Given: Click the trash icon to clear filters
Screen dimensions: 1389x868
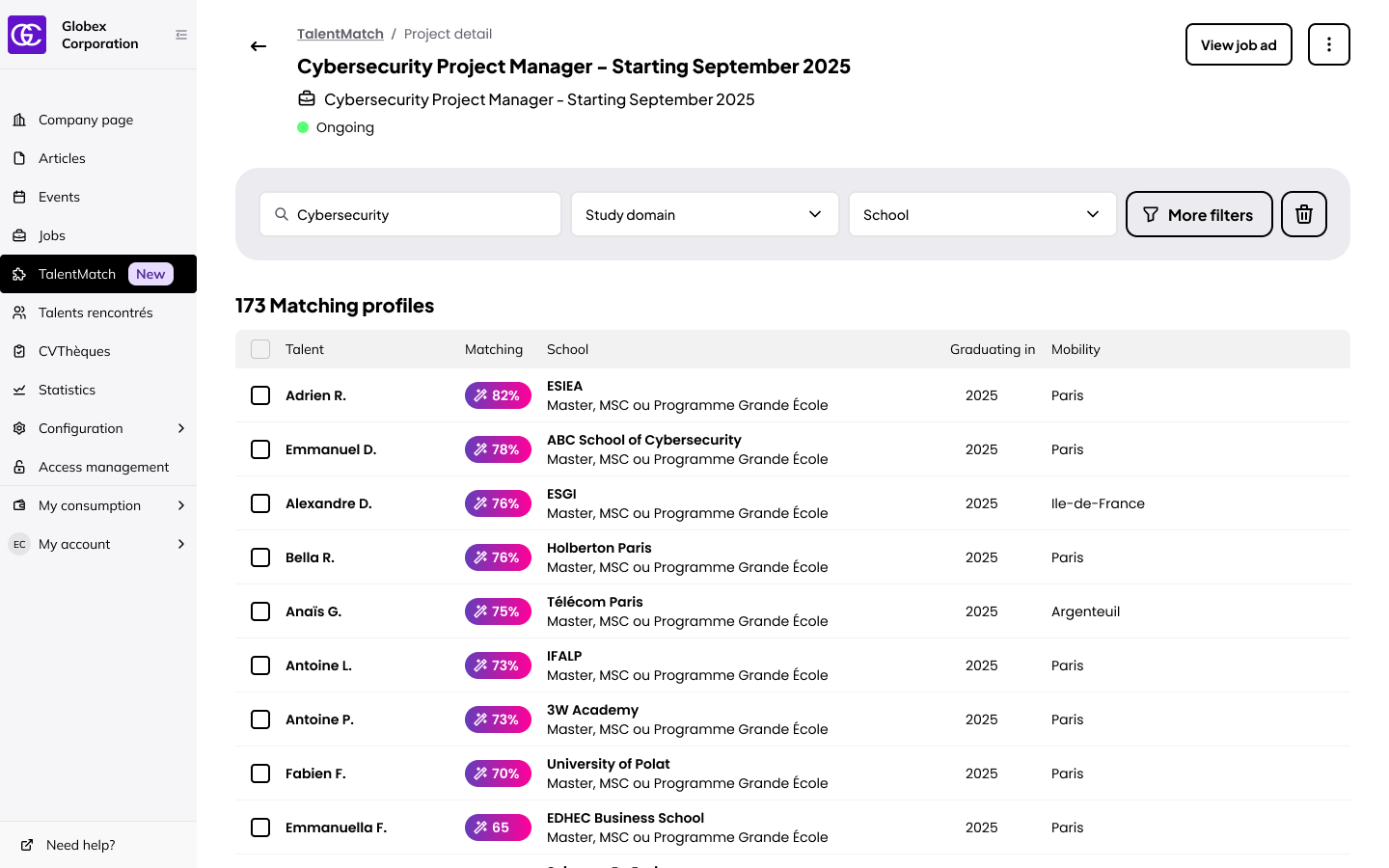Looking at the screenshot, I should coord(1303,214).
